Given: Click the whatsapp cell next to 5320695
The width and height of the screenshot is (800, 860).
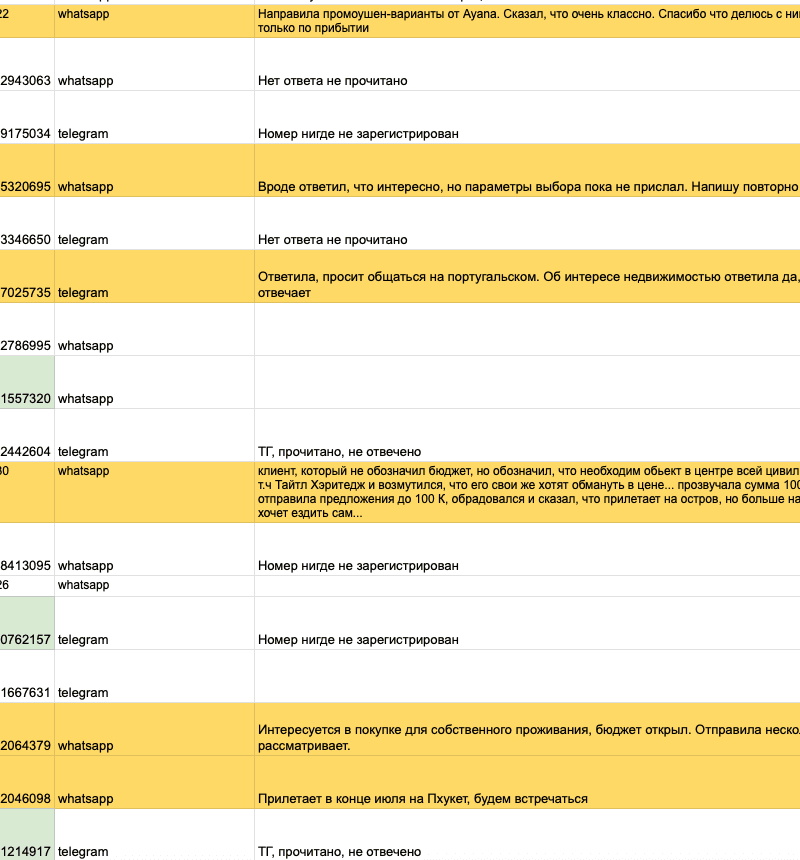Looking at the screenshot, I should click(154, 171).
